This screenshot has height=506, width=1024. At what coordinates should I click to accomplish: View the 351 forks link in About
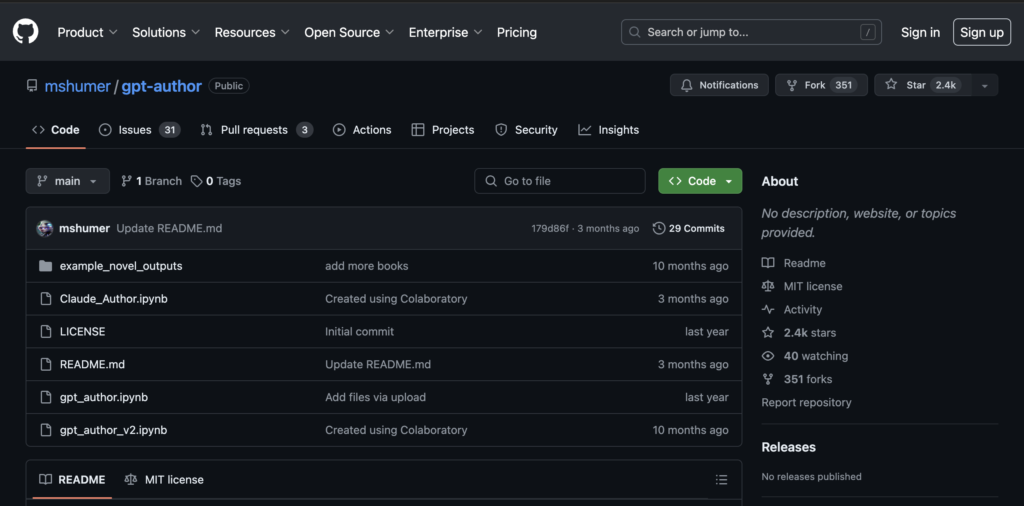pyautogui.click(x=797, y=379)
